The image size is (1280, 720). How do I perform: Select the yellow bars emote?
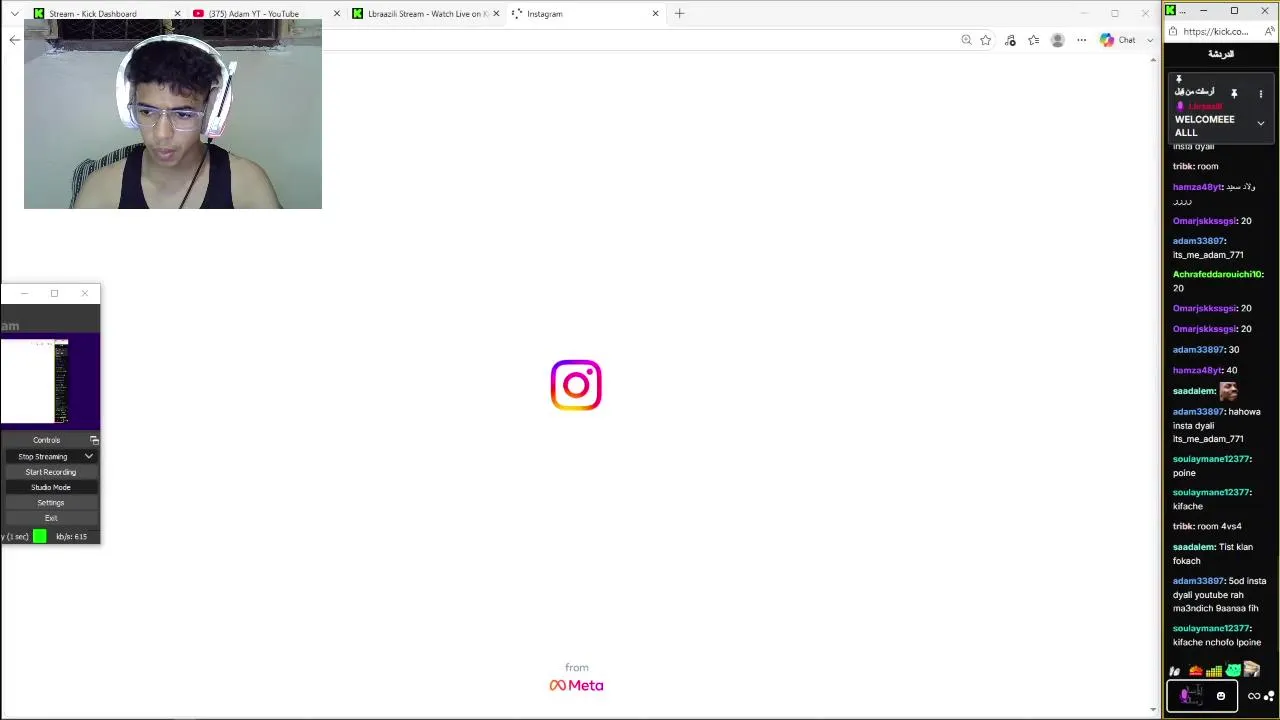(x=1214, y=671)
